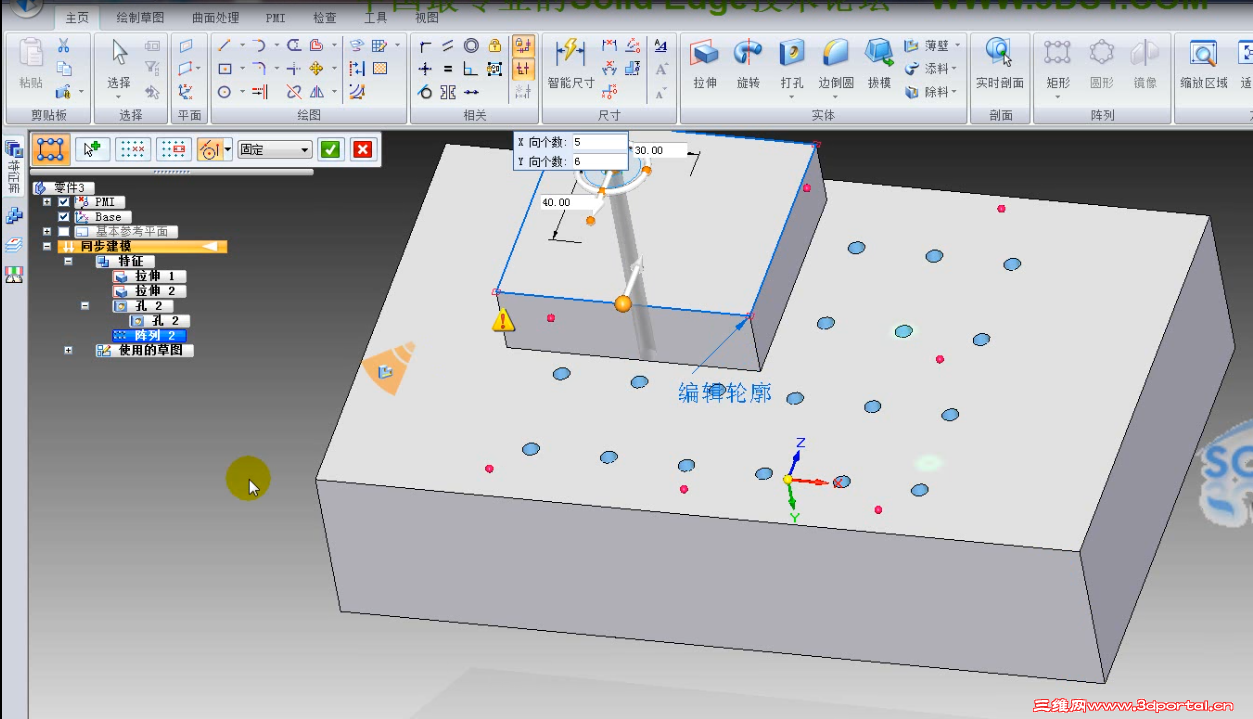Click the 打孔 hole tool

point(791,64)
